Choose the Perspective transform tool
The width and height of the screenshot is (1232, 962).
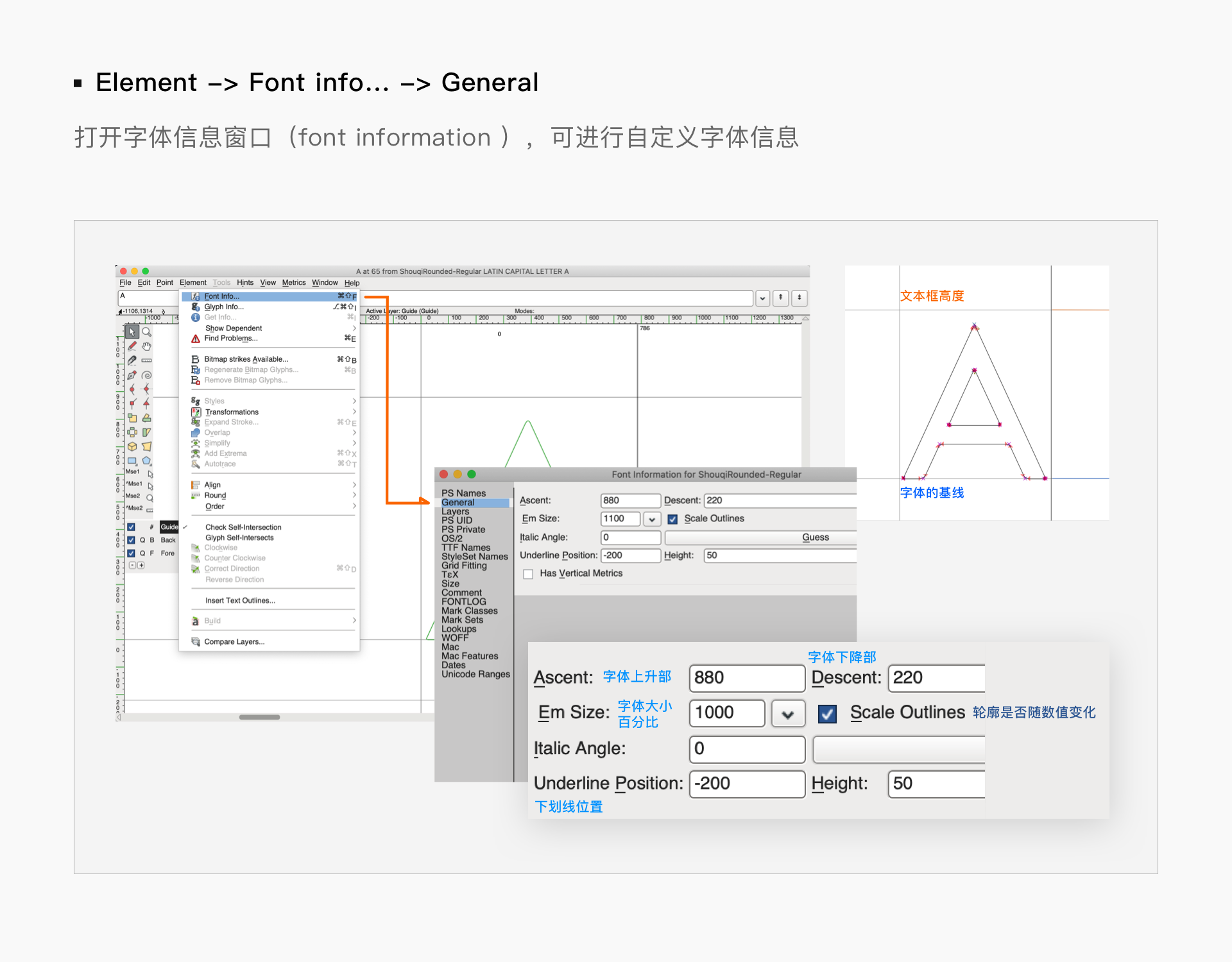147,446
